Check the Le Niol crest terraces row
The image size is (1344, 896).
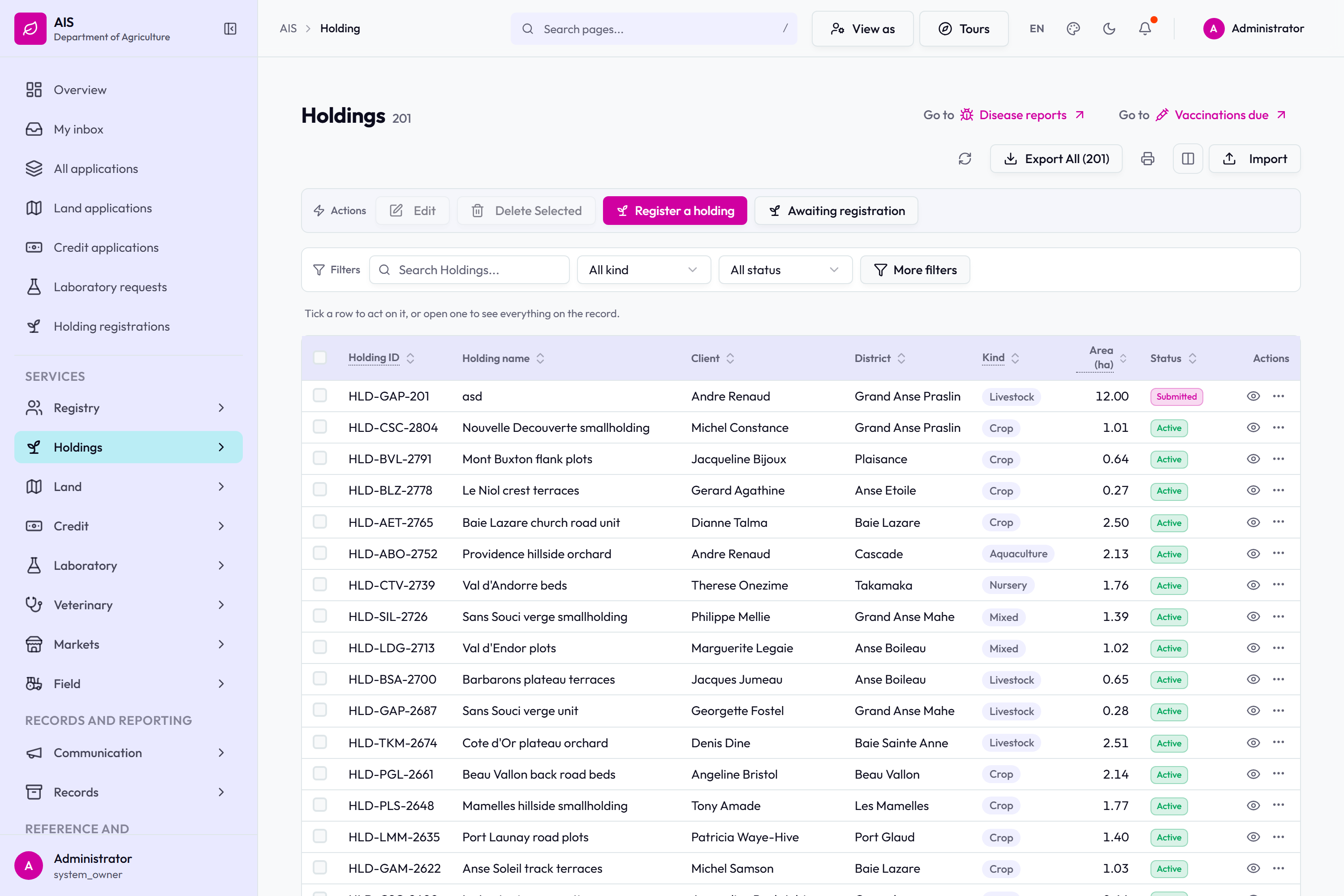(x=320, y=490)
